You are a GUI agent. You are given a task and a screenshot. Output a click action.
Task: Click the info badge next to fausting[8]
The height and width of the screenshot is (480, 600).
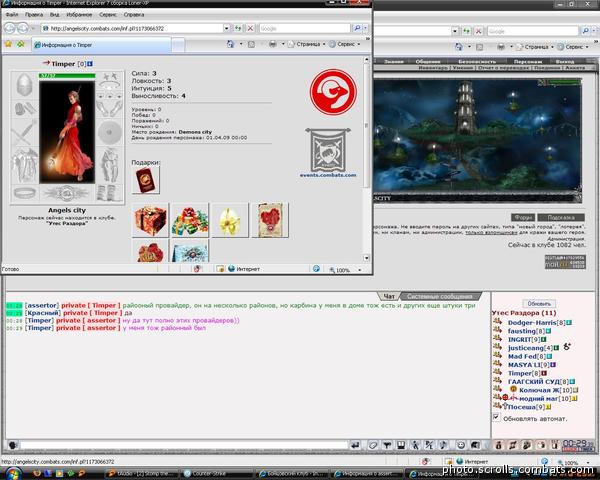point(548,331)
